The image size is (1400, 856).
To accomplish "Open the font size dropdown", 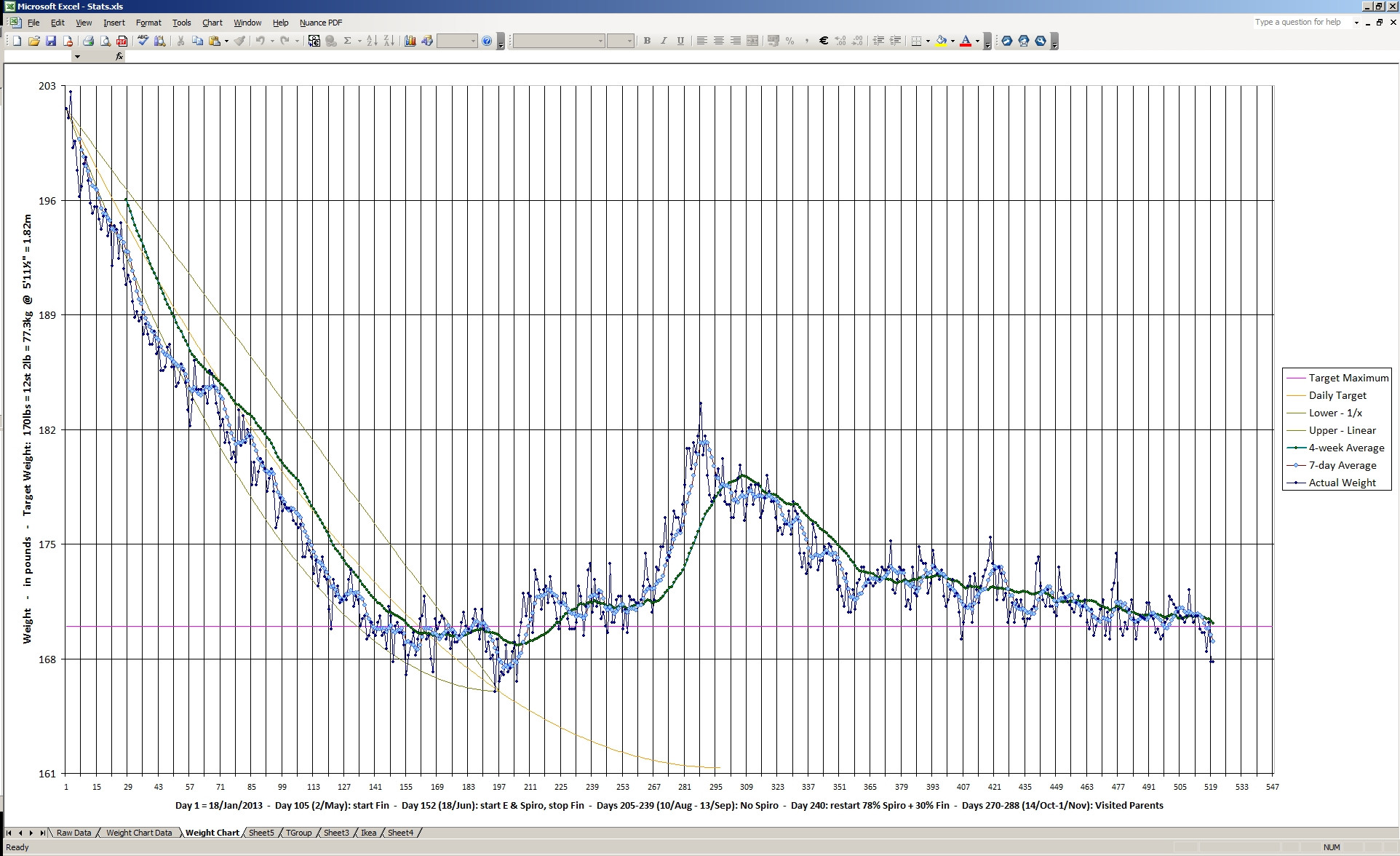I will tap(629, 41).
